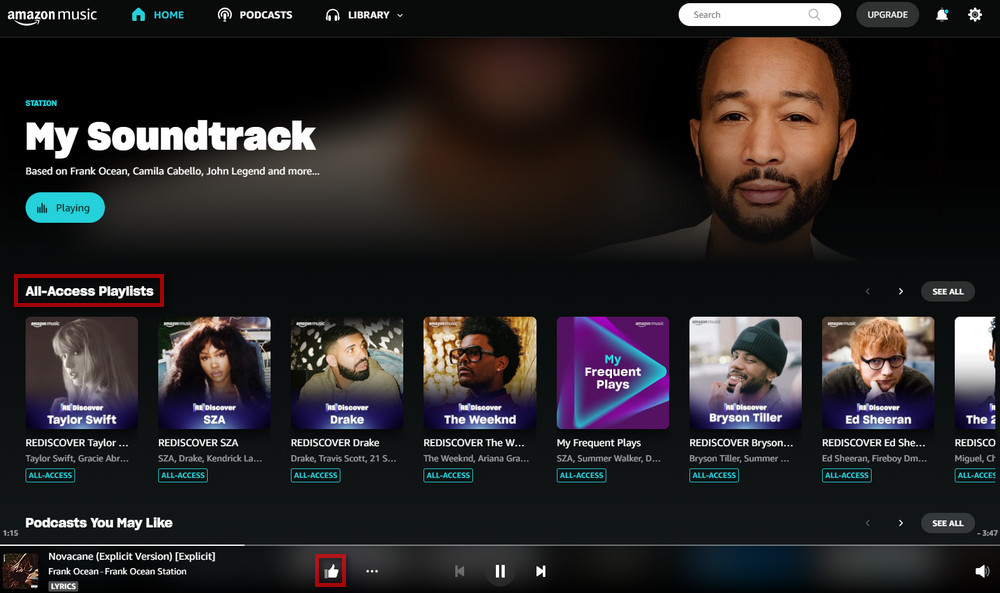Viewport: 1000px width, 593px height.
Task: Focus the Search input field
Action: click(759, 15)
